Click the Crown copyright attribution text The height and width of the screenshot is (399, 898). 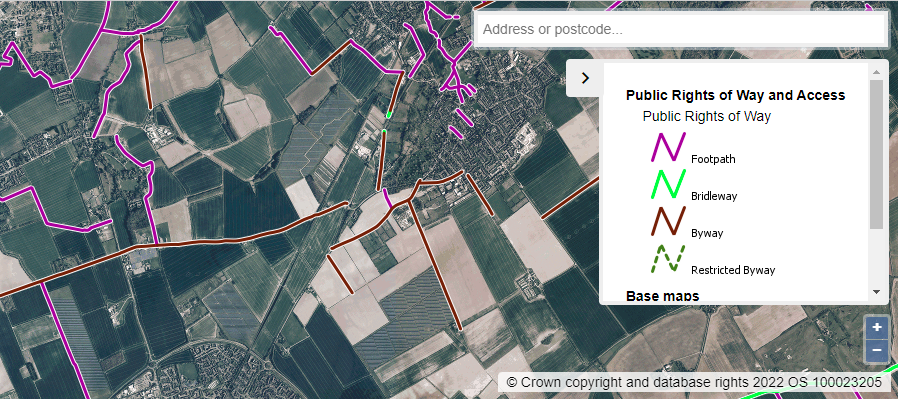694,382
